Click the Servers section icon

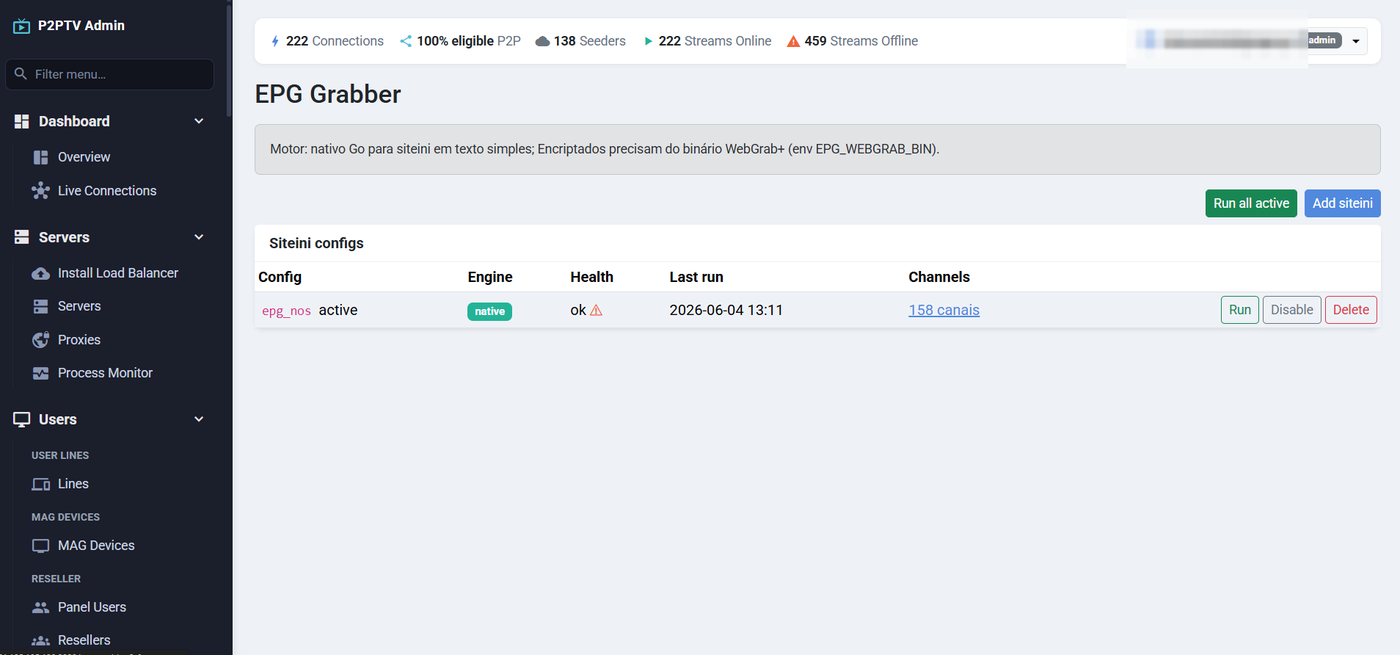pyautogui.click(x=21, y=237)
